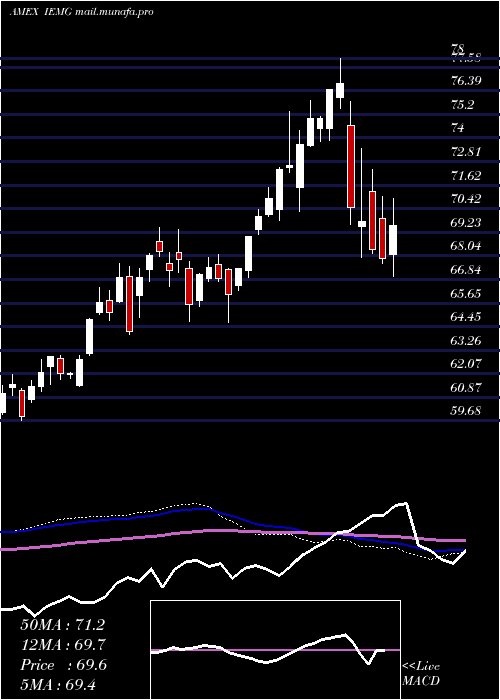Select the 65.65 price label
500x700 pixels.
466,293
